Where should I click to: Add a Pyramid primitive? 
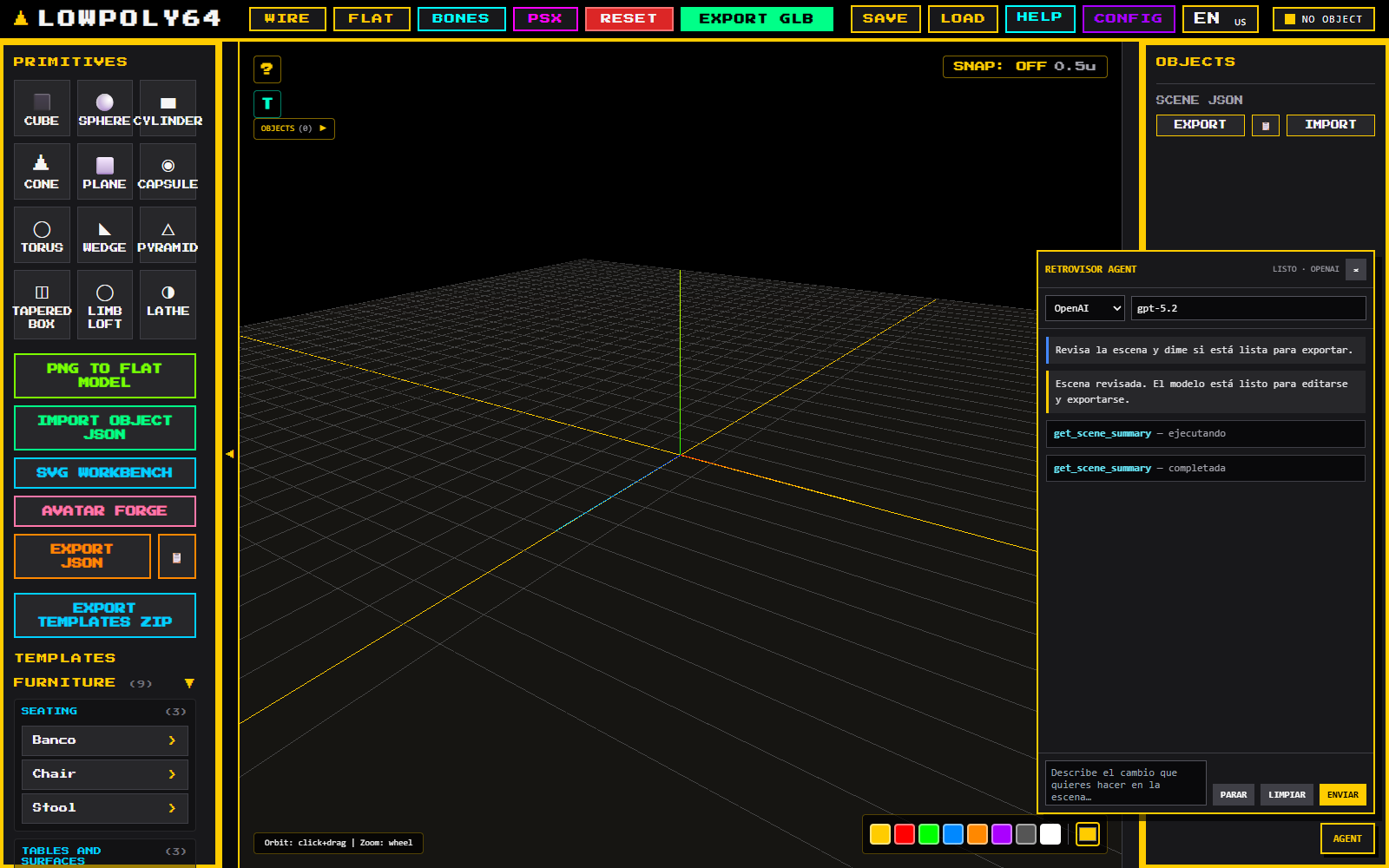168,235
